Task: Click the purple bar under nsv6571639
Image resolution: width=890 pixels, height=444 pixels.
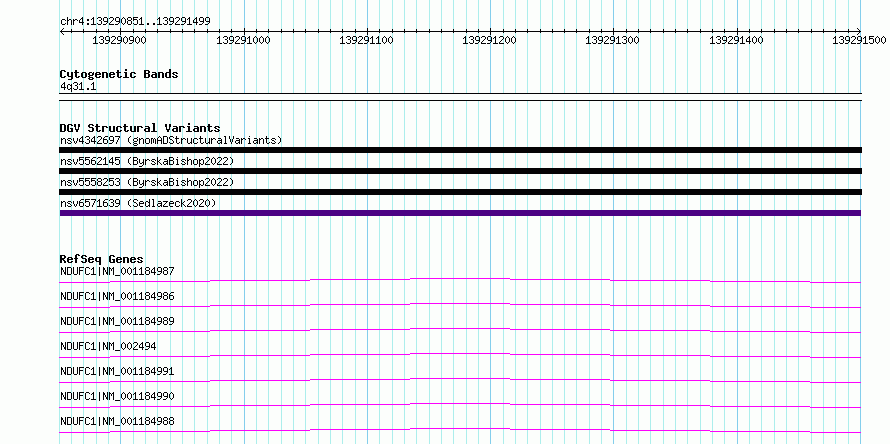Action: pyautogui.click(x=460, y=213)
